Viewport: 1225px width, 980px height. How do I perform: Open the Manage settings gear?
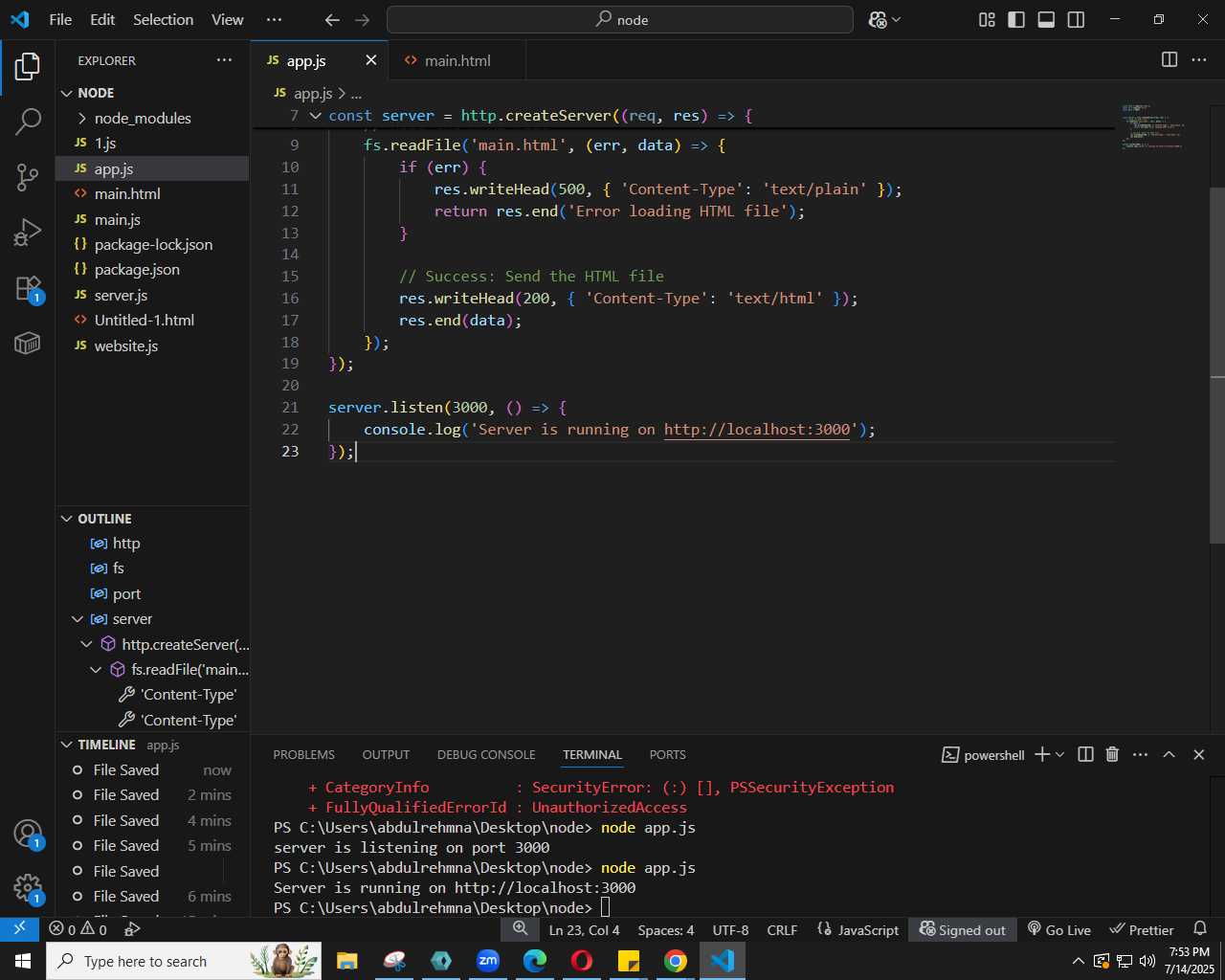point(28,888)
